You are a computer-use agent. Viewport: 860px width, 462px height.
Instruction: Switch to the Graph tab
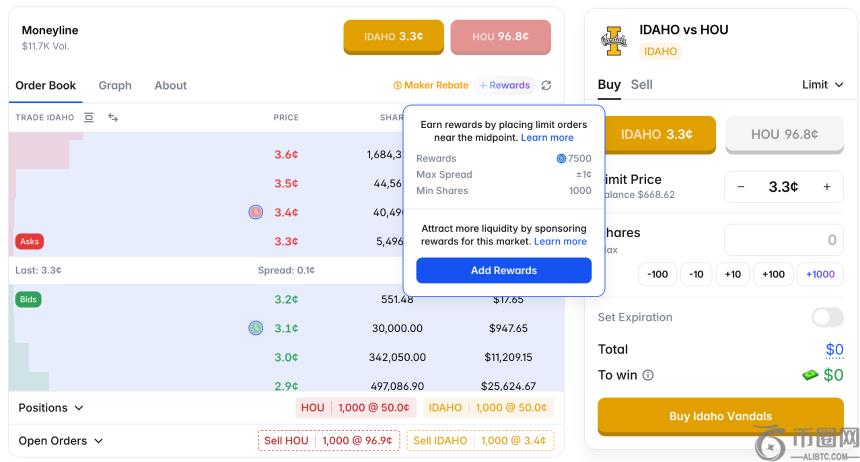point(115,86)
